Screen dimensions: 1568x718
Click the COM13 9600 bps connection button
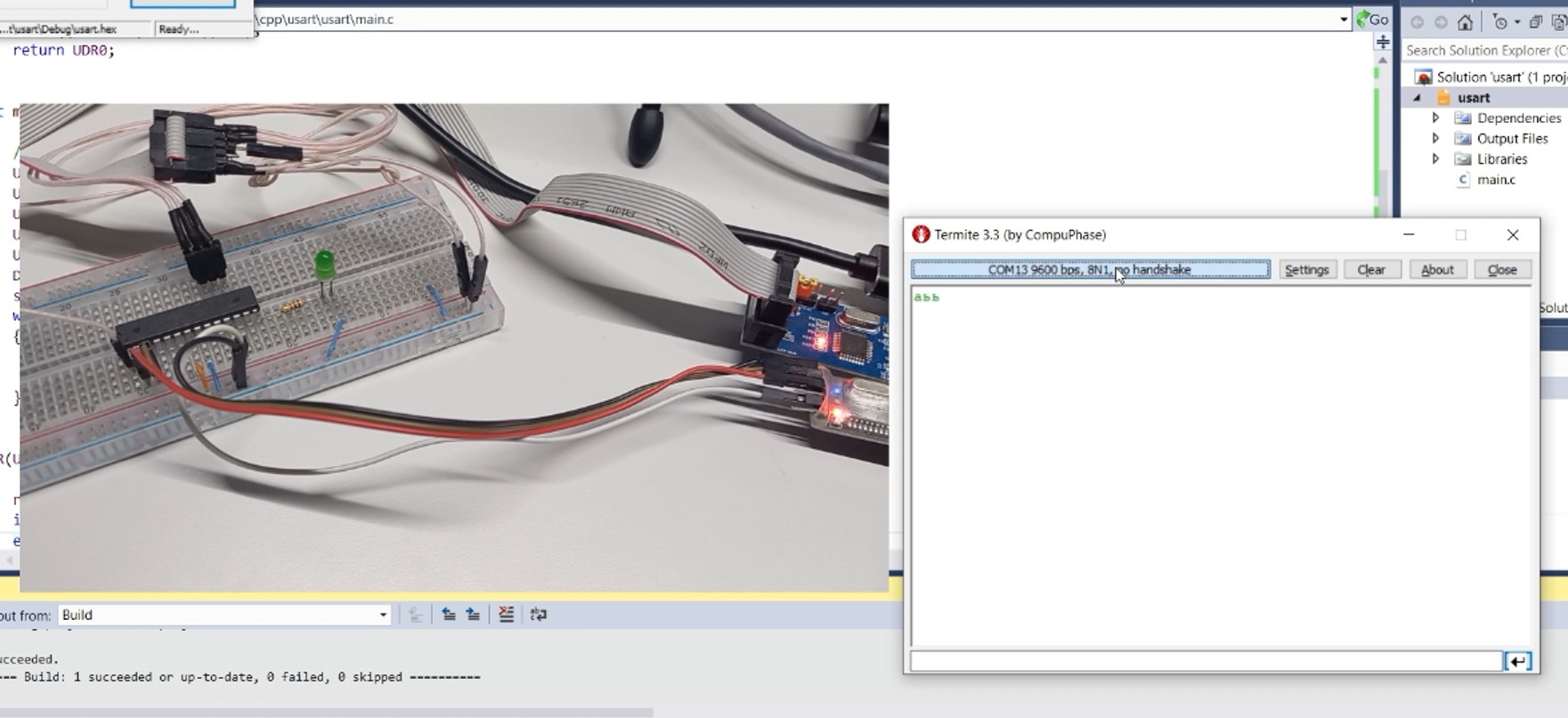[x=1091, y=269]
